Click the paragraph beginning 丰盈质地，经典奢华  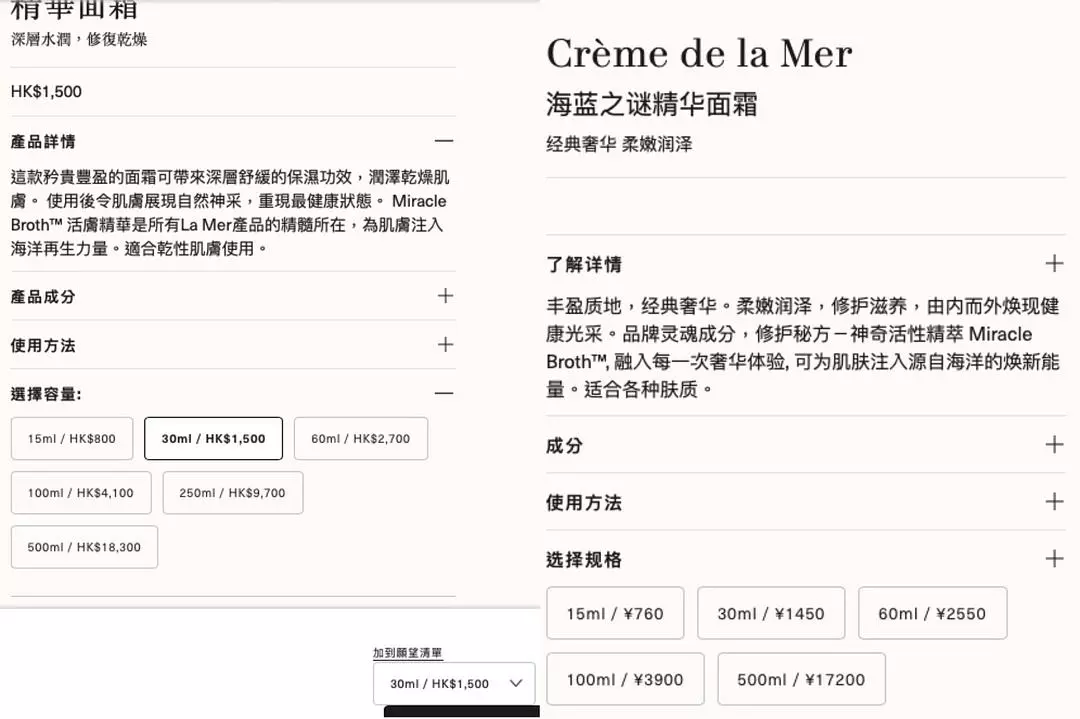(x=802, y=348)
